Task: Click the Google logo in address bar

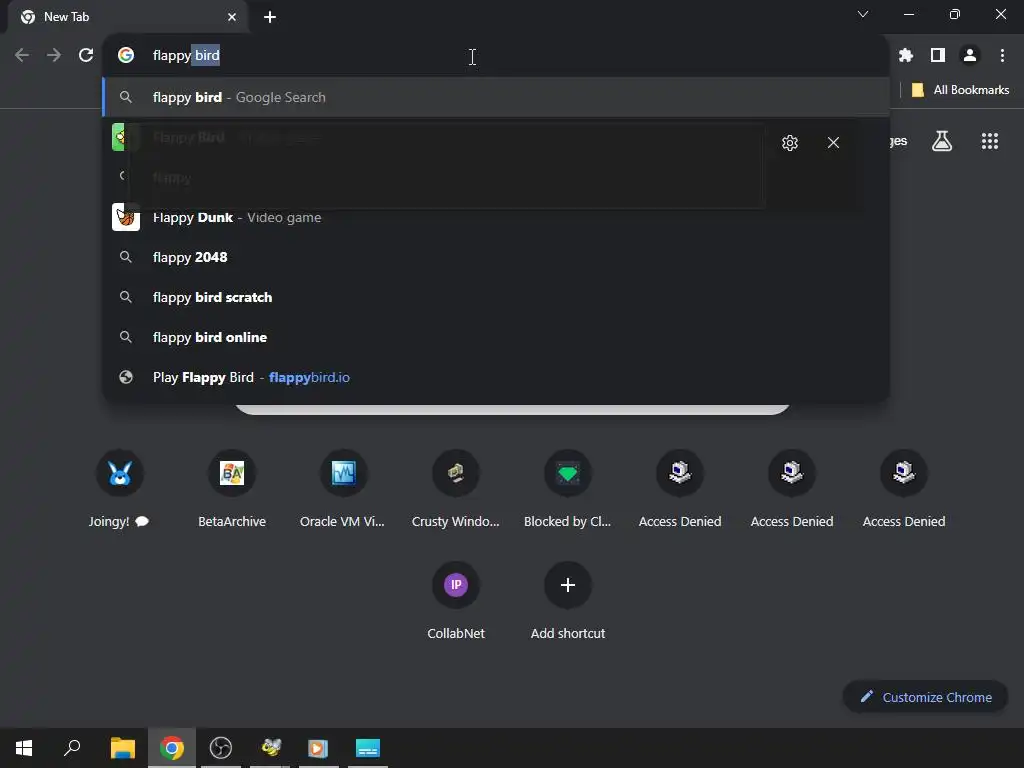Action: [126, 56]
